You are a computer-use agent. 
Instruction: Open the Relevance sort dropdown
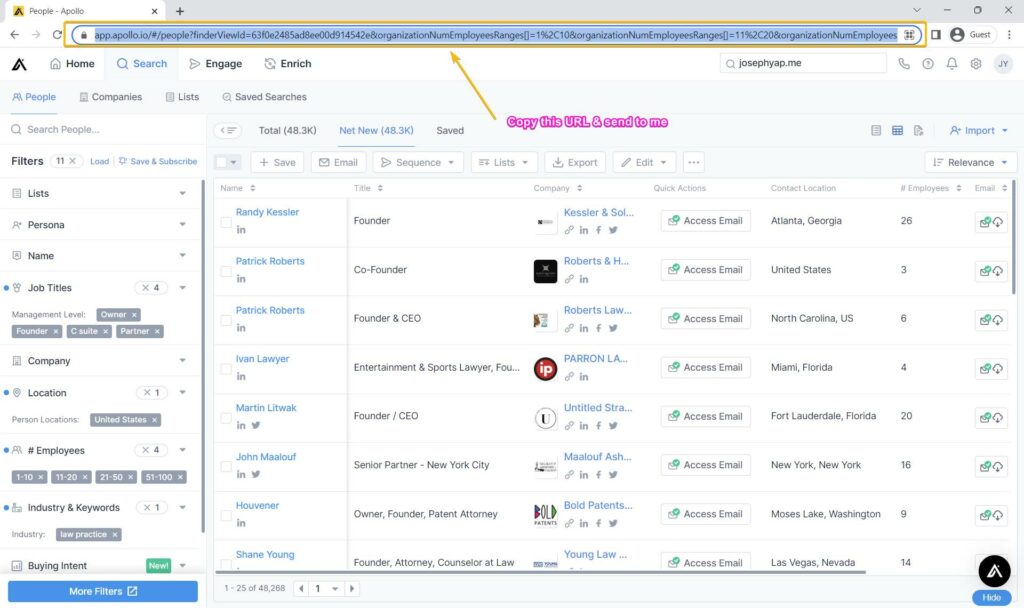point(970,163)
